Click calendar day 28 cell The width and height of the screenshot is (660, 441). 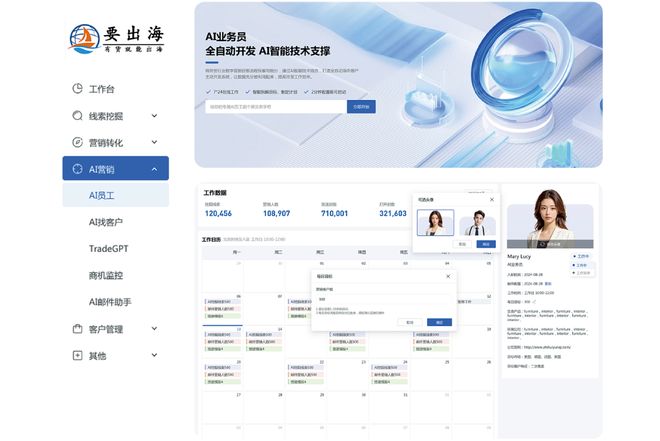pyautogui.click(x=264, y=408)
